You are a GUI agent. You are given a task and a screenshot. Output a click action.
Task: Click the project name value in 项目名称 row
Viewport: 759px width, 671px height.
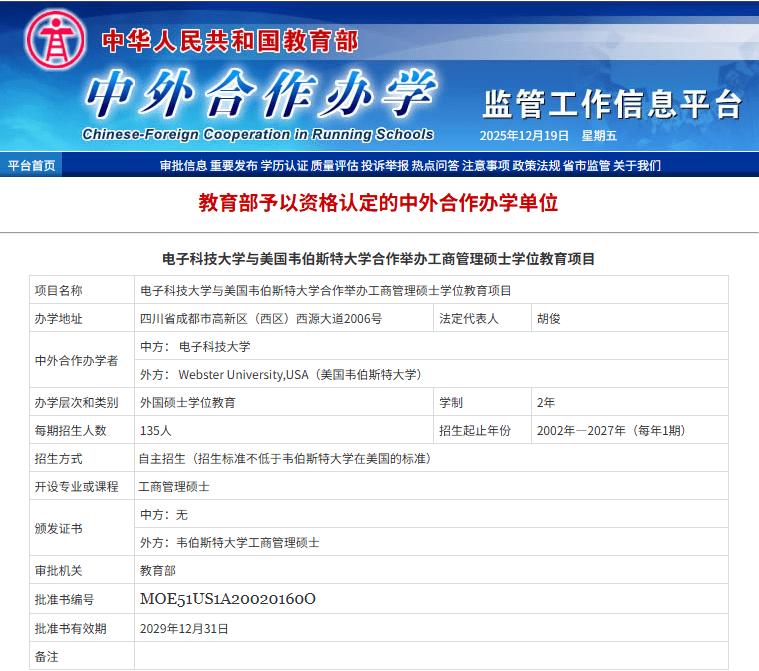(325, 290)
